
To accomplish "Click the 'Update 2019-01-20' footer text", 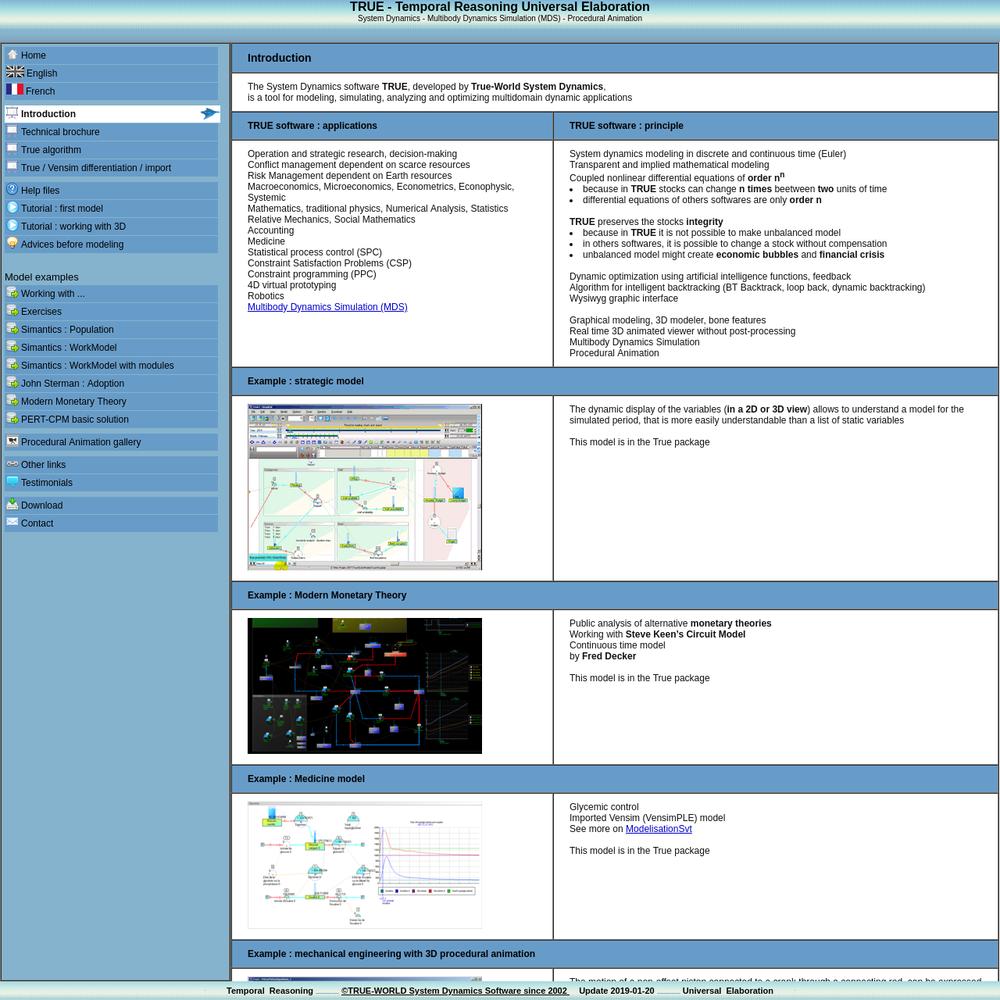I will click(616, 990).
